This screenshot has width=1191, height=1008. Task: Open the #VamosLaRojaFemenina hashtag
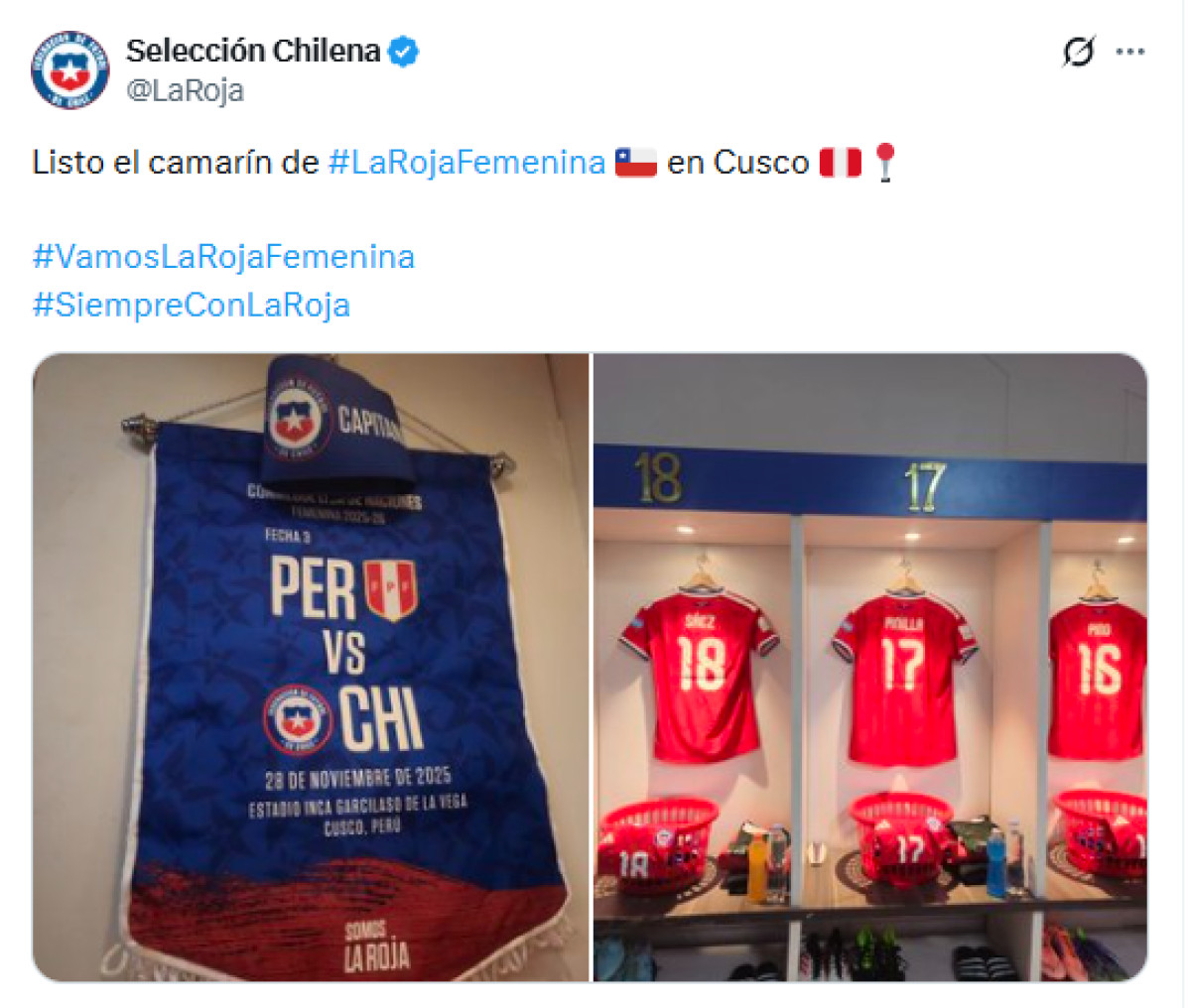pos(223,257)
